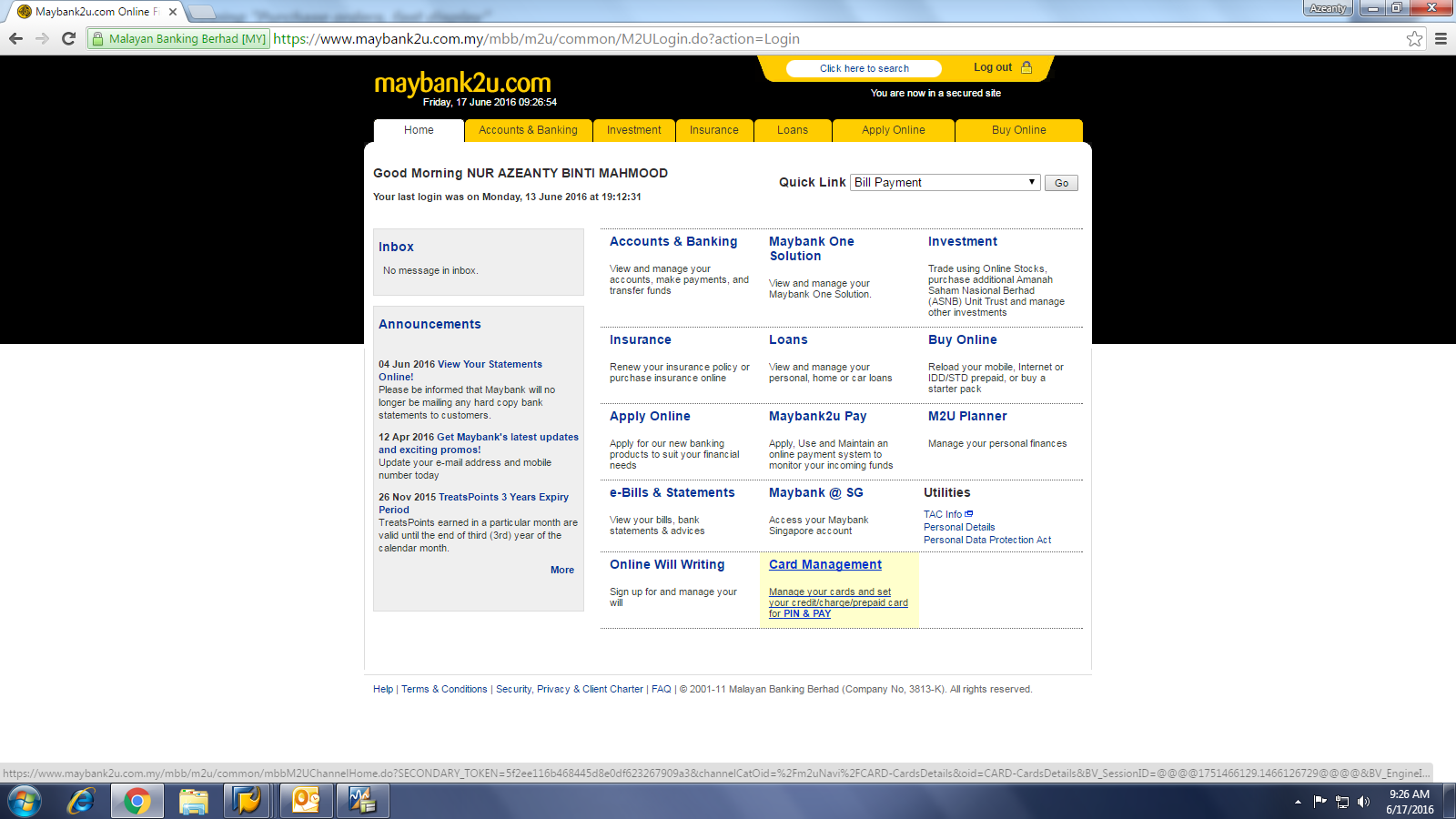Open the Inbox heading
Image resolution: width=1456 pixels, height=819 pixels.
point(396,247)
